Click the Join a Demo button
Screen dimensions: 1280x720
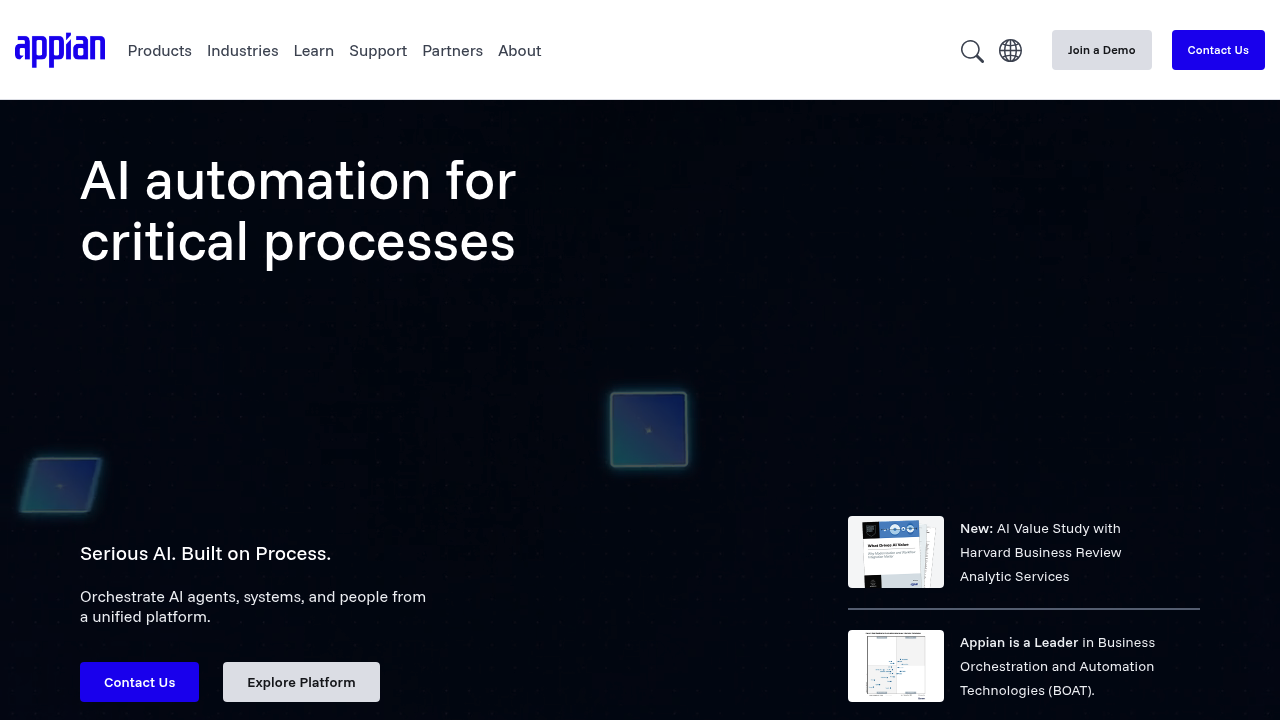tap(1102, 50)
